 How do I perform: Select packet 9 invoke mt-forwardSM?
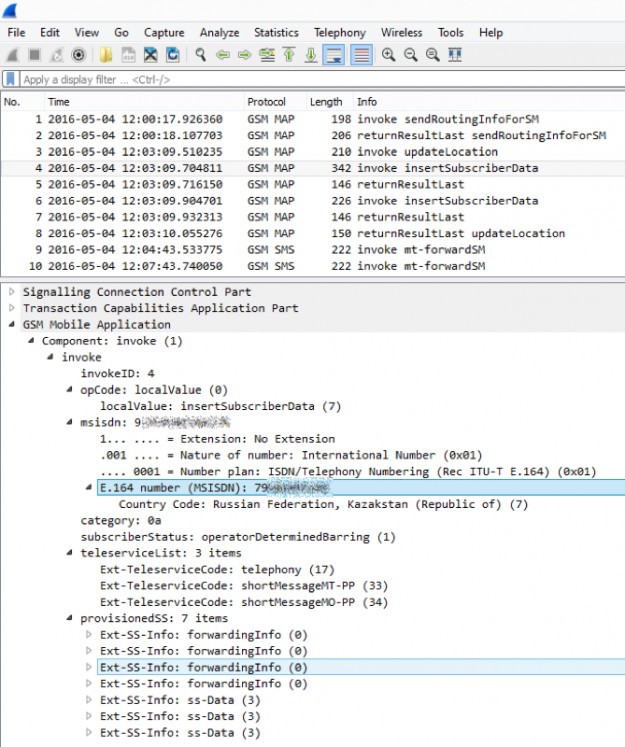pos(300,250)
